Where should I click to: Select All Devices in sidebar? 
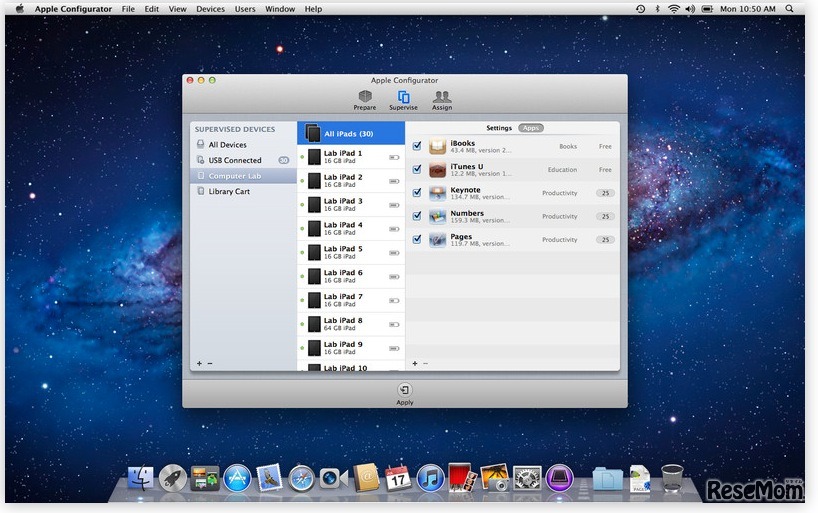point(243,145)
